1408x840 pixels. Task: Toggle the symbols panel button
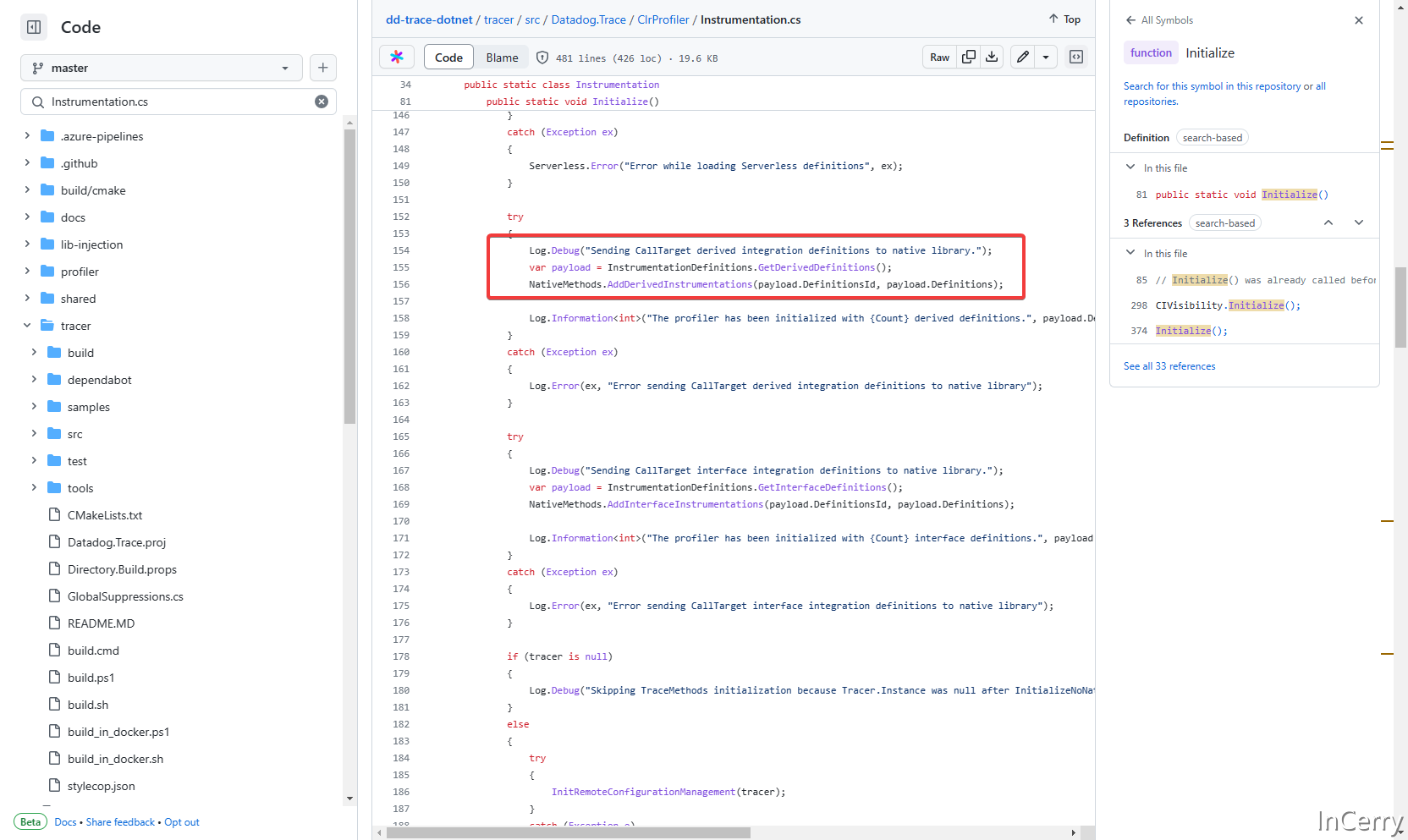pos(1076,58)
